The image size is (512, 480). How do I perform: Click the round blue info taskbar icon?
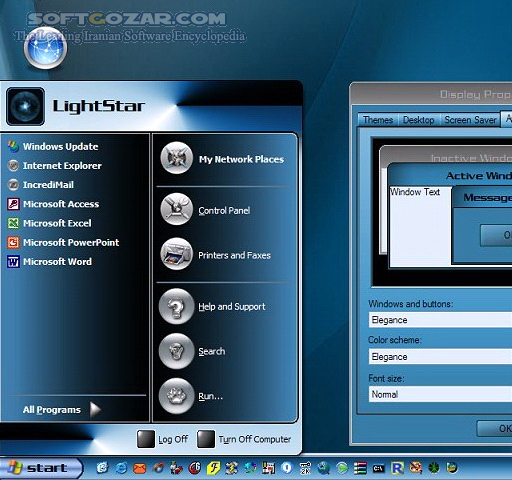tap(287, 468)
